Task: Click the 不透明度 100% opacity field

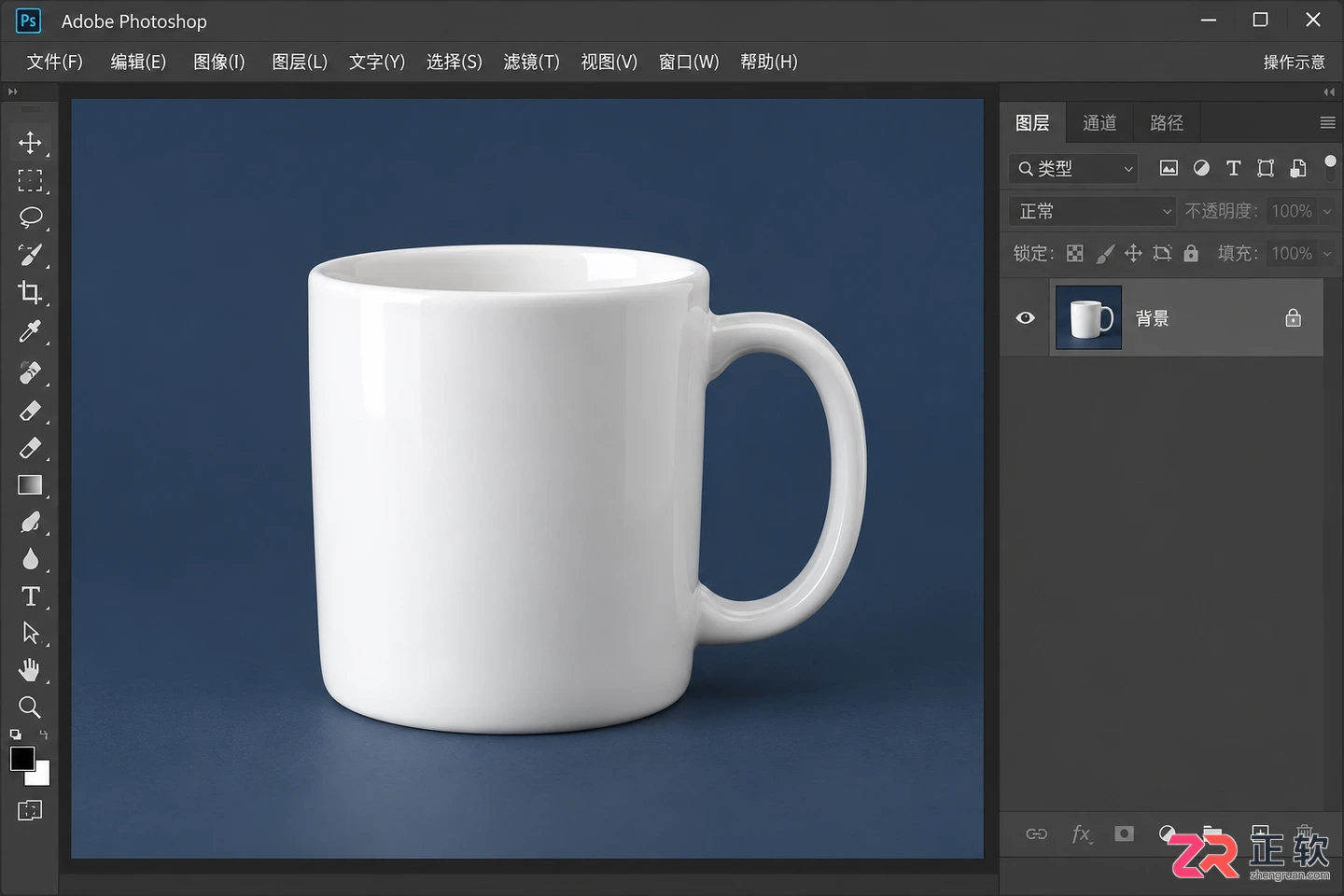Action: click(1292, 212)
